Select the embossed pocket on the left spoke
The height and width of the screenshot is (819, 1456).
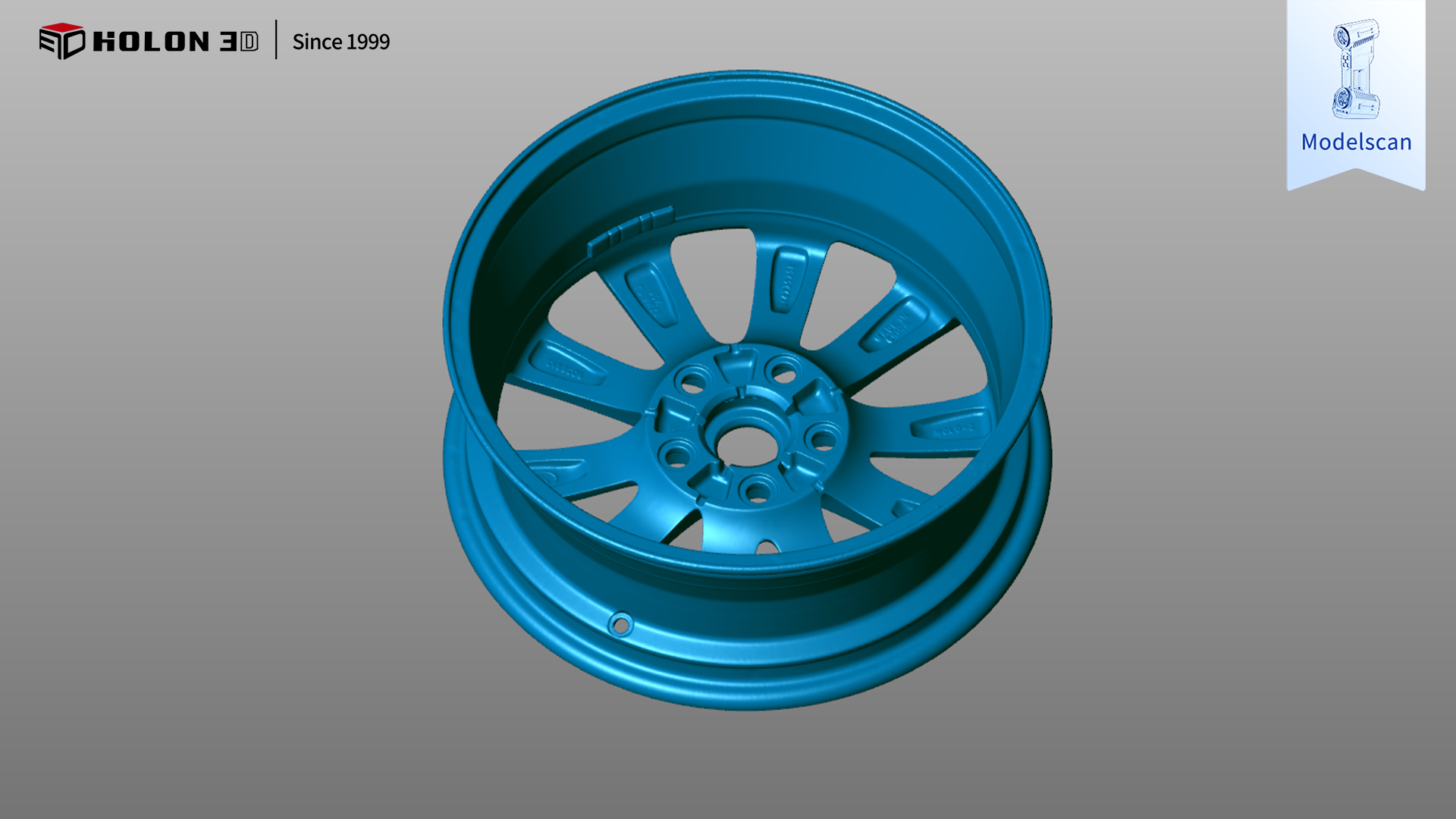pyautogui.click(x=567, y=363)
